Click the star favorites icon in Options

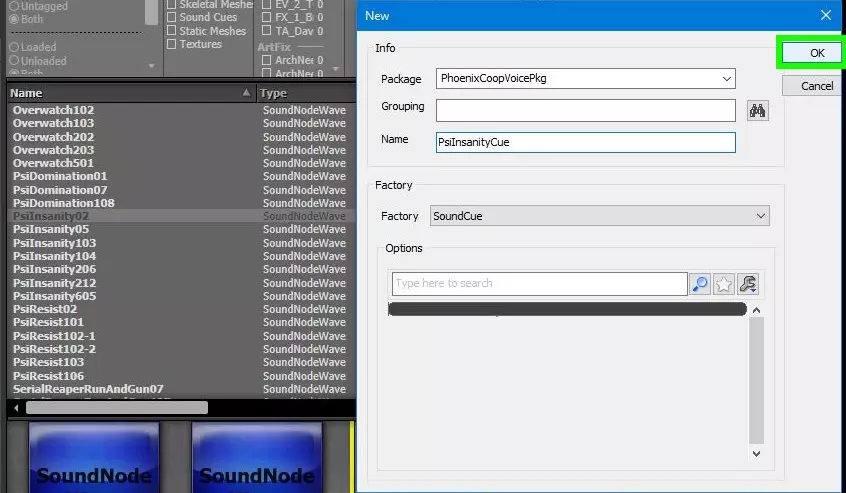coord(724,284)
